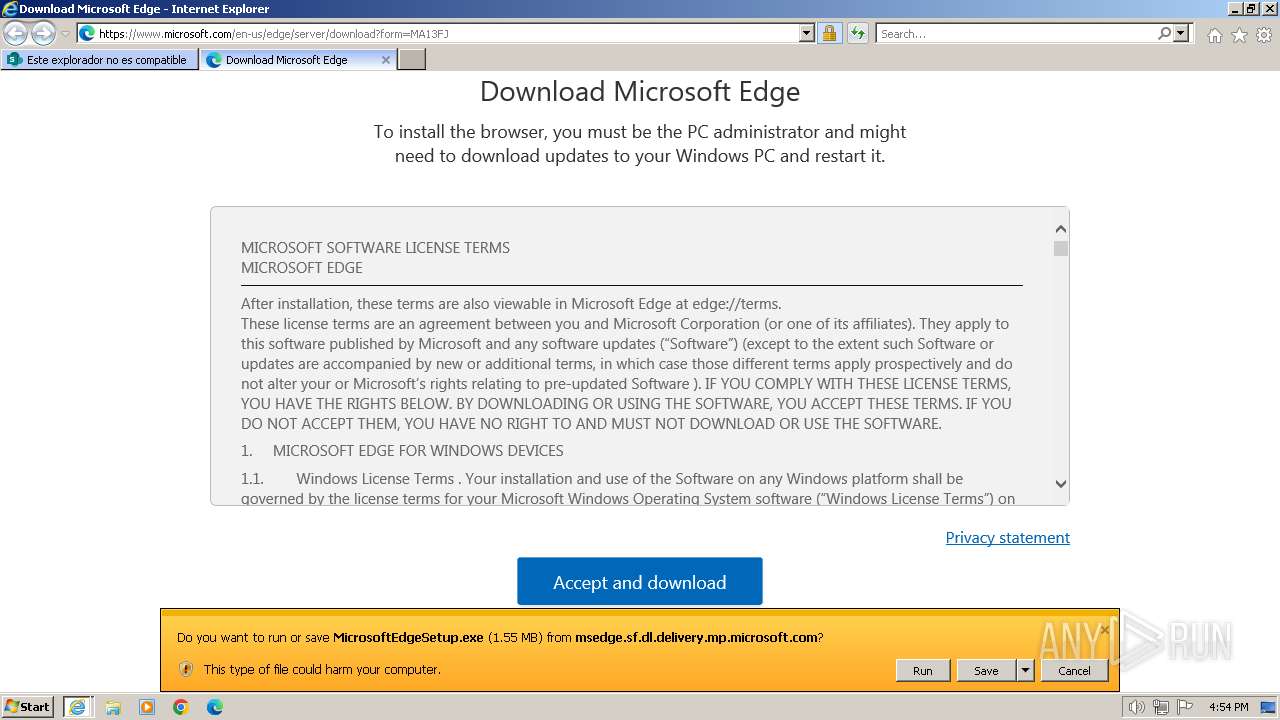Click the Edge site icon in address bar
Viewport: 1280px width, 720px height.
point(87,33)
